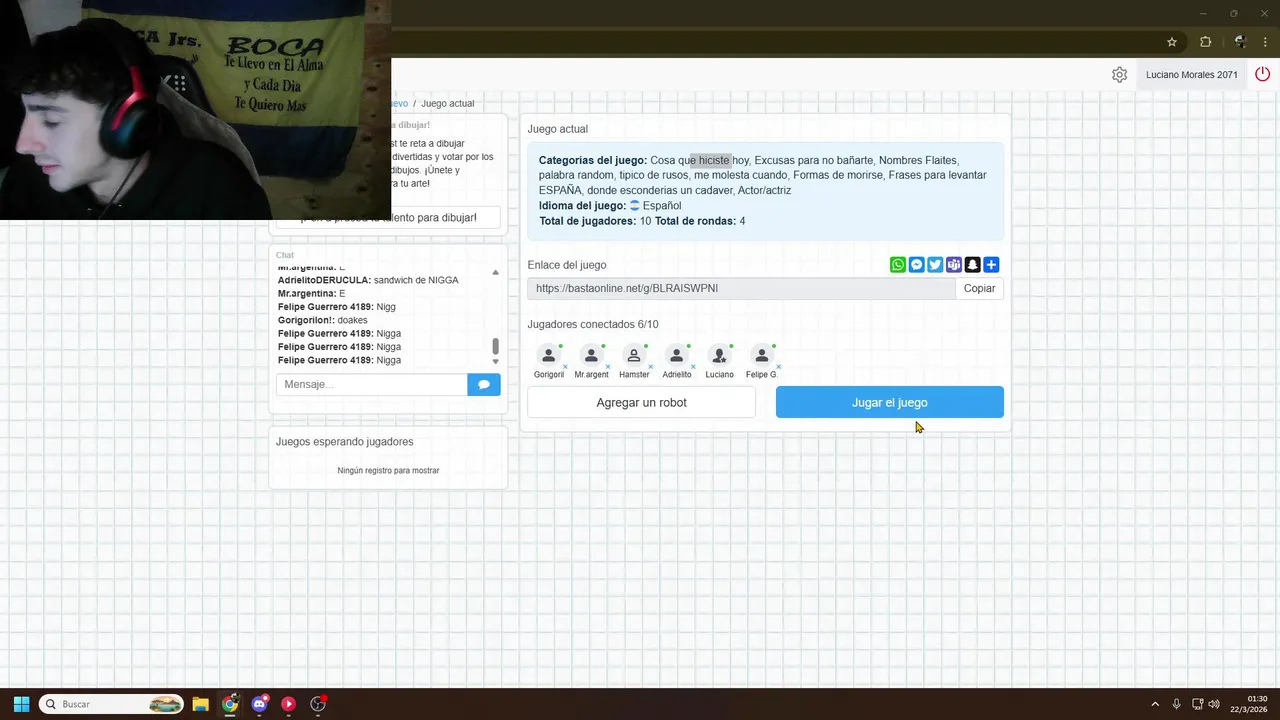Click the chat scrollbar thumb

point(495,346)
